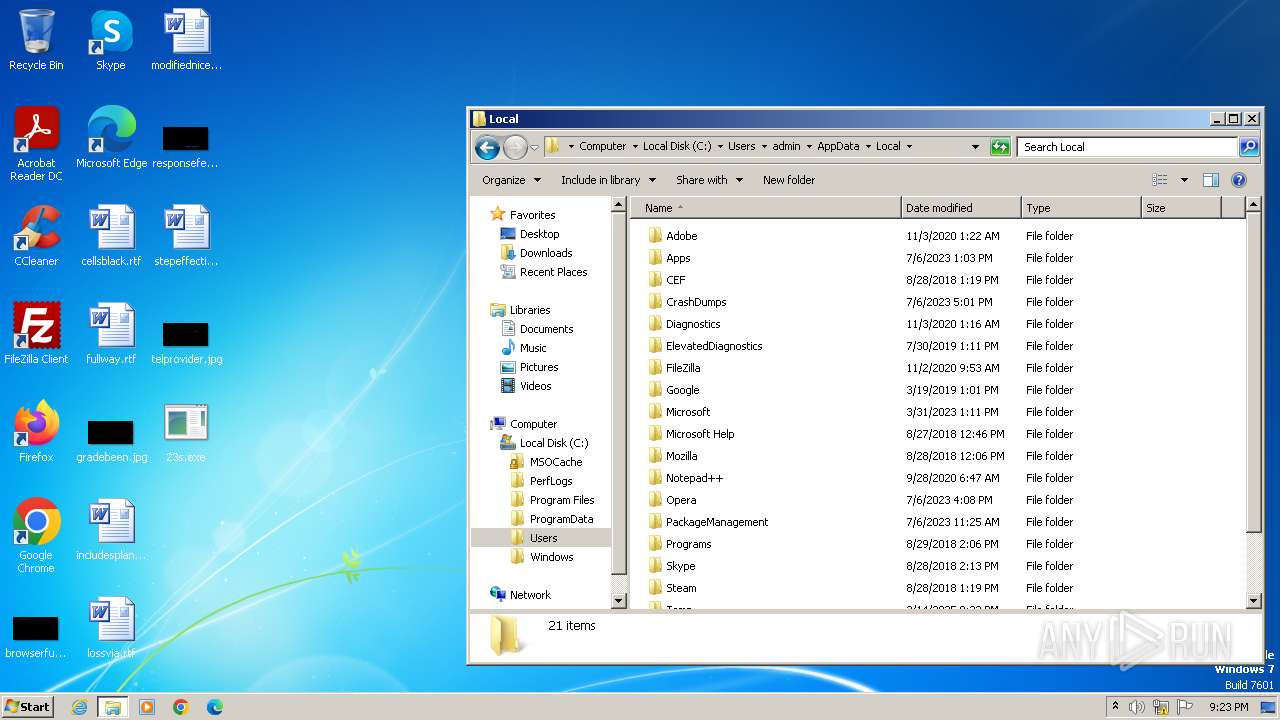
Task: Click the Back navigation arrow in Explorer
Action: 487,147
